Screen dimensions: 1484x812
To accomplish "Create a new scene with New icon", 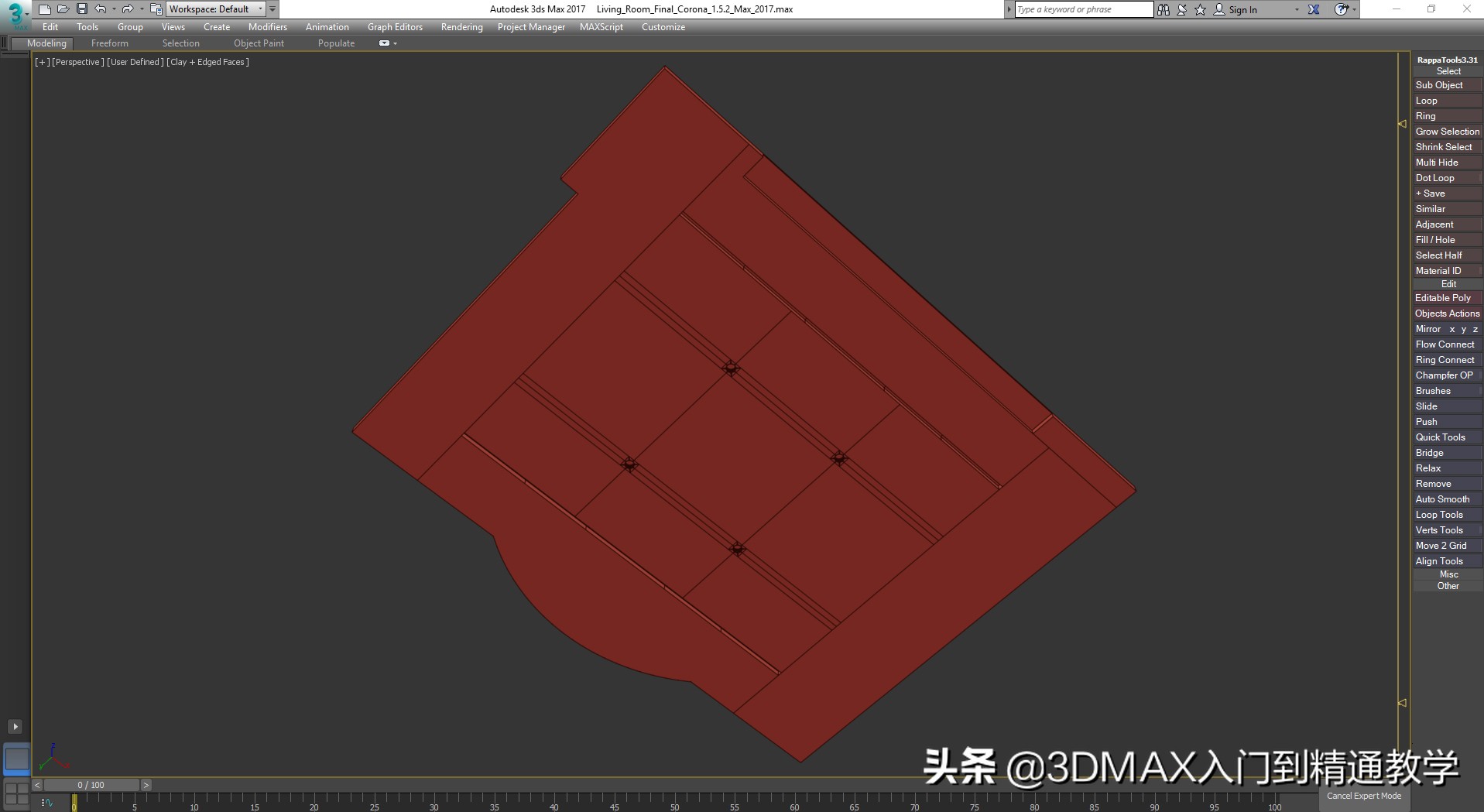I will [45, 9].
